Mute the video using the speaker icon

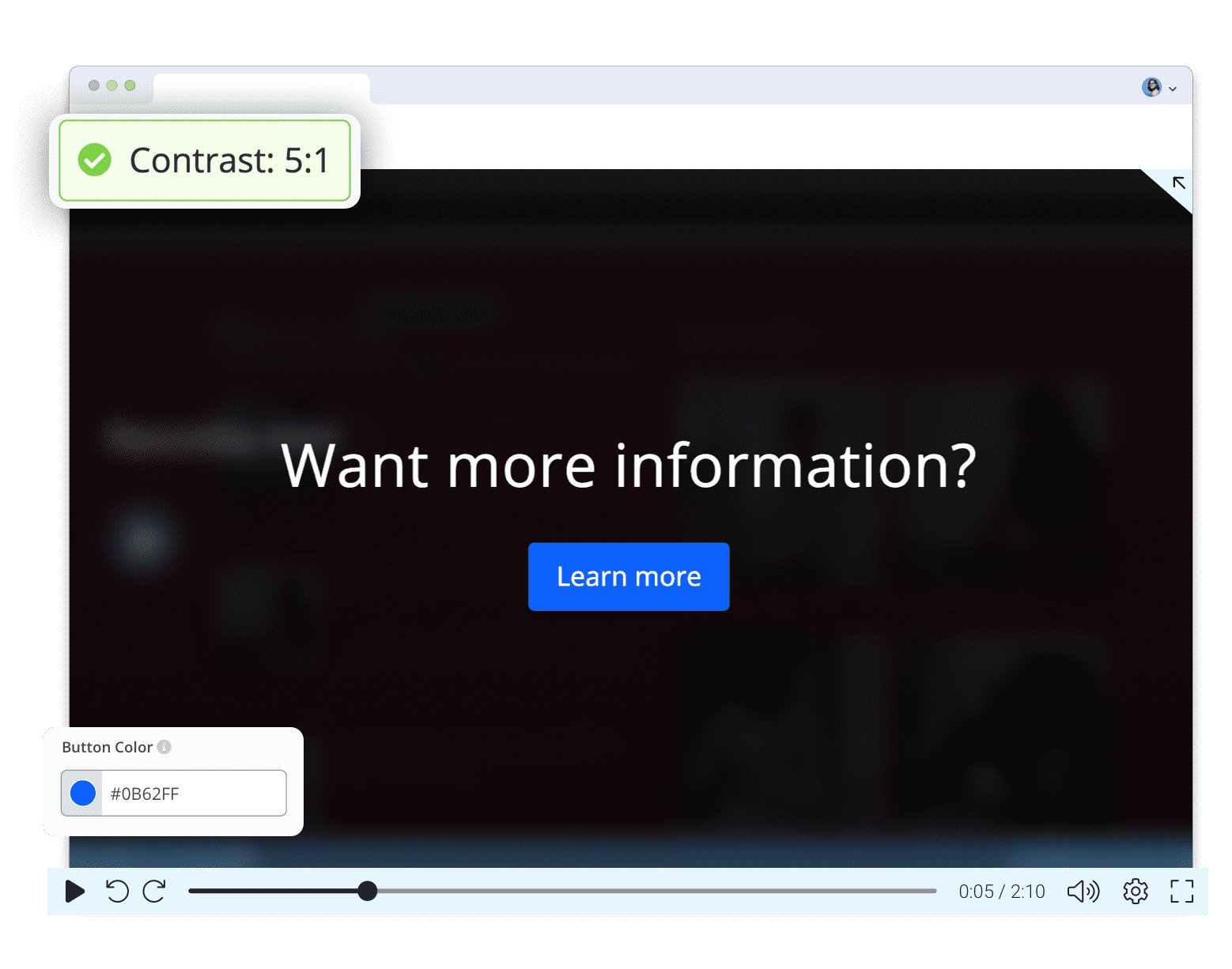click(x=1083, y=892)
